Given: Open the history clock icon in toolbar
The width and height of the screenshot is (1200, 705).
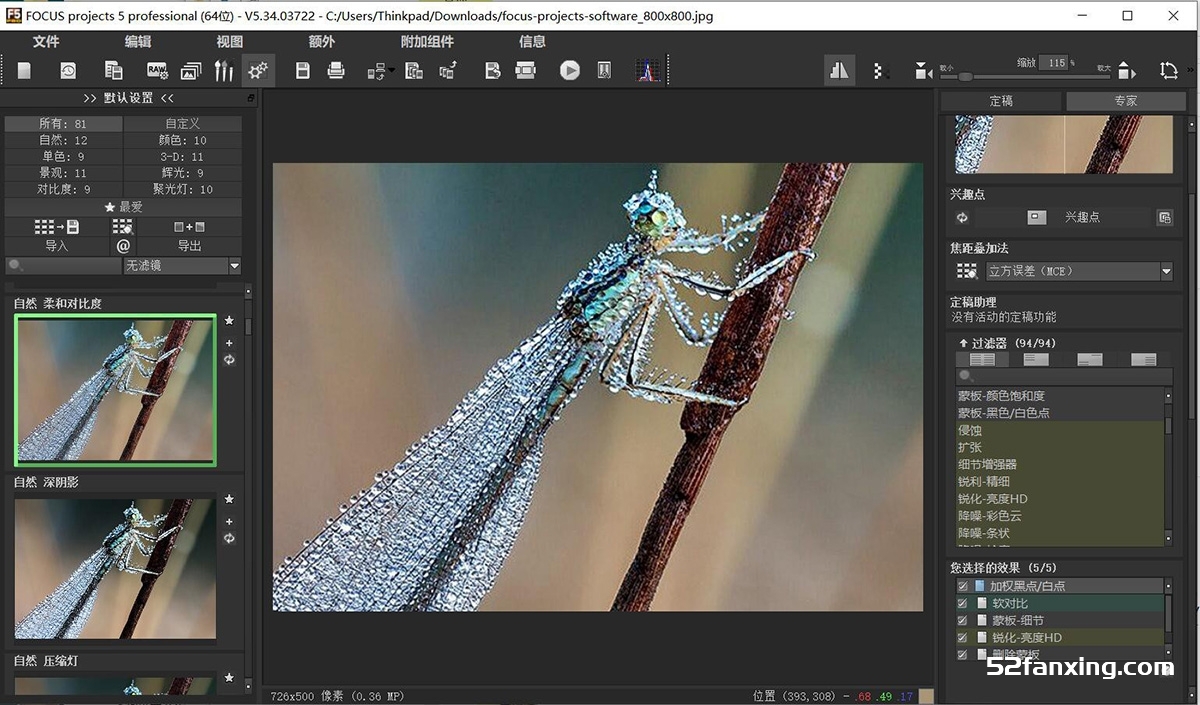Looking at the screenshot, I should pos(68,70).
